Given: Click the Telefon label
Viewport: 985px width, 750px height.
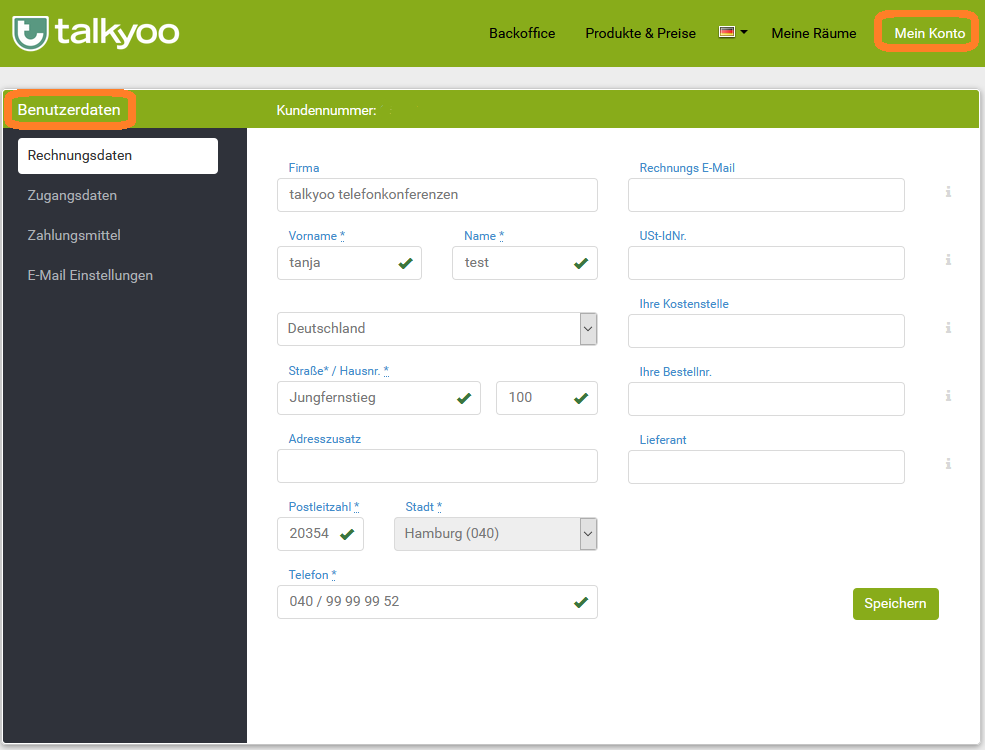Looking at the screenshot, I should pyautogui.click(x=312, y=575).
